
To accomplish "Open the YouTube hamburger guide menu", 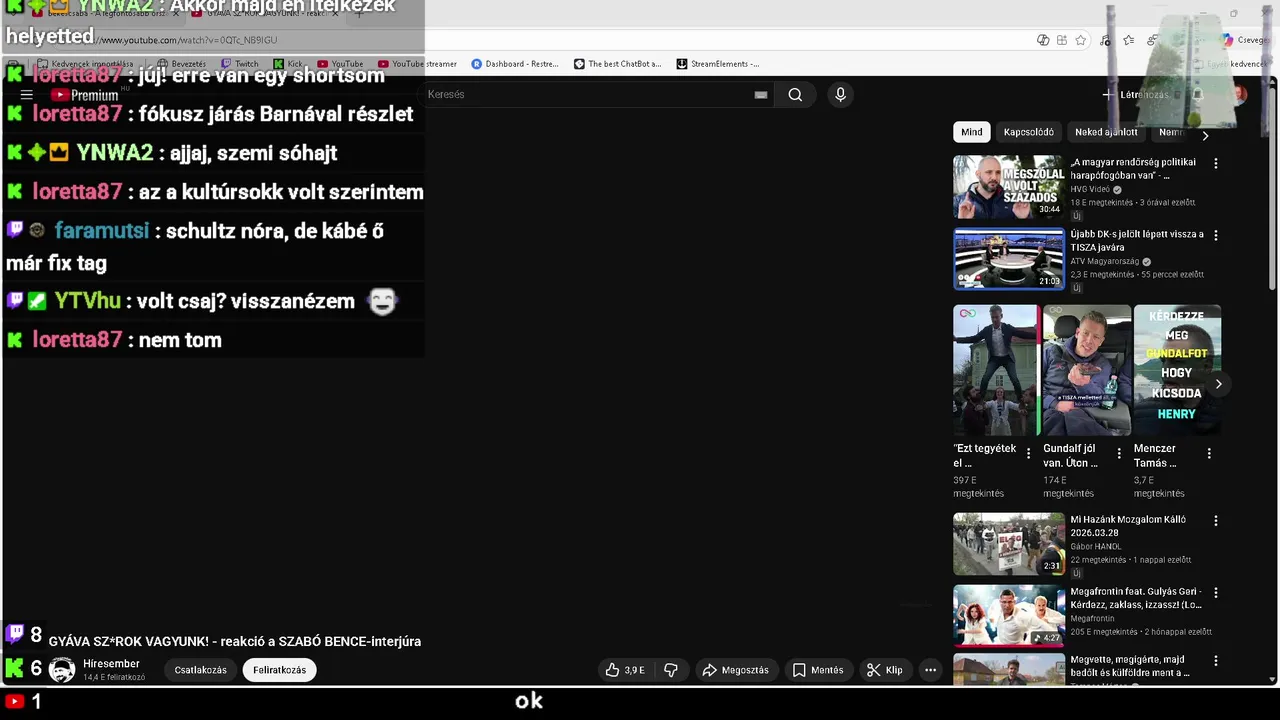I will (27, 95).
